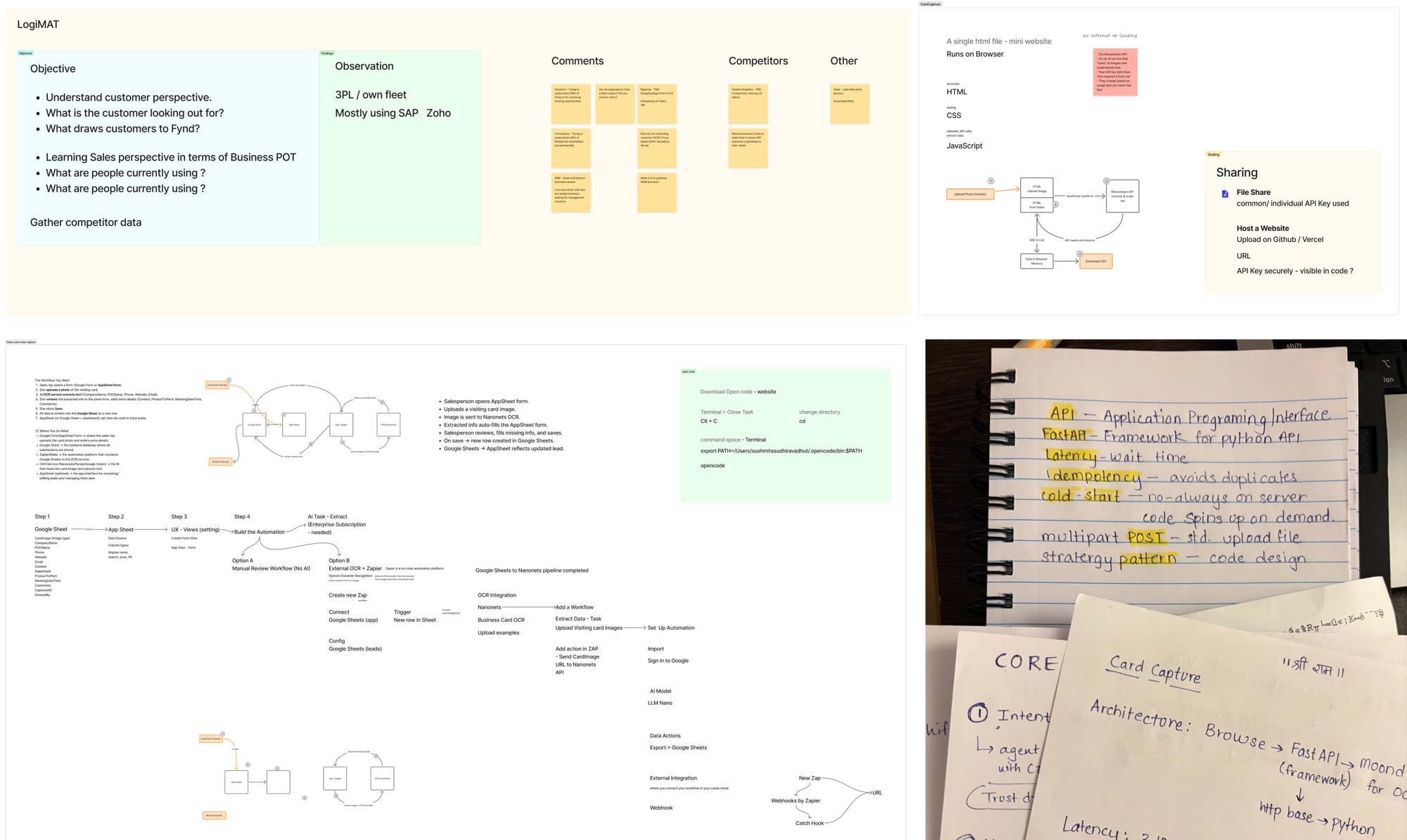Select the Google sheet diagram box
Image resolution: width=1407 pixels, height=840 pixels.
point(254,424)
